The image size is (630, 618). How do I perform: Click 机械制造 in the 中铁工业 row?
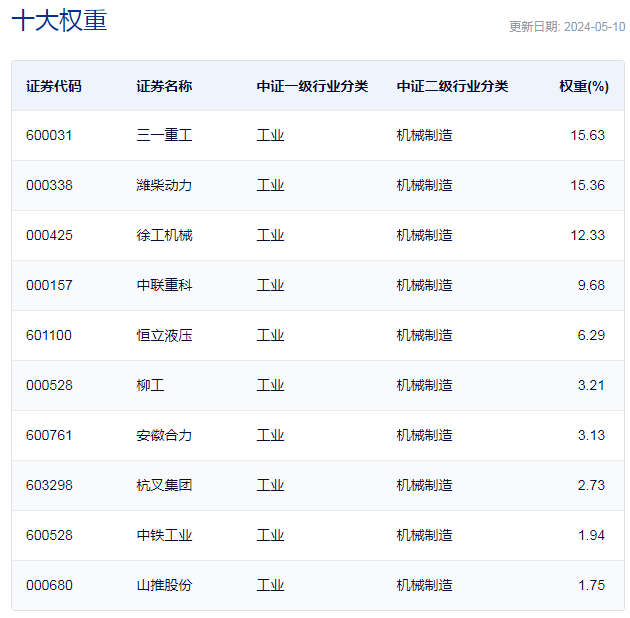click(x=424, y=536)
